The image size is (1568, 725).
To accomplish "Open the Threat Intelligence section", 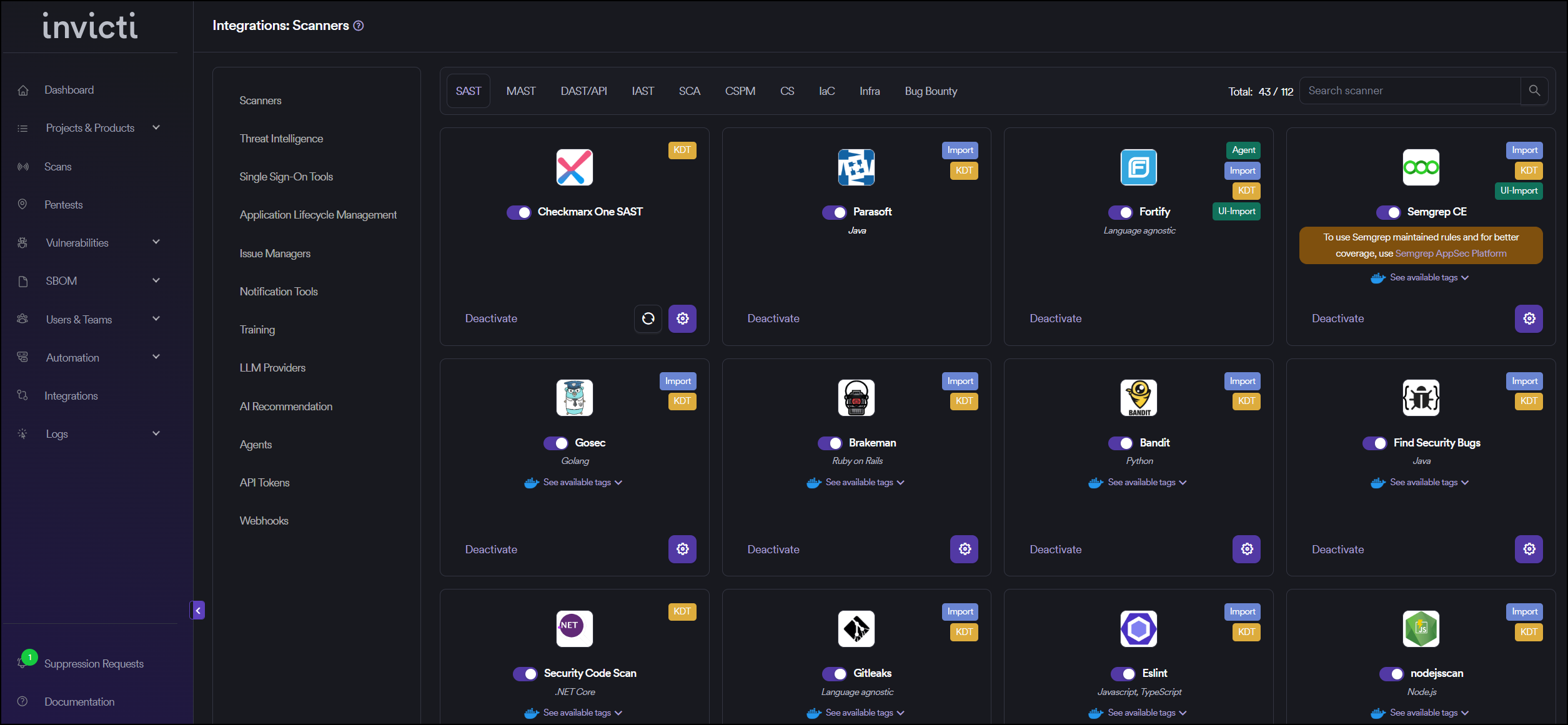I will pyautogui.click(x=281, y=139).
